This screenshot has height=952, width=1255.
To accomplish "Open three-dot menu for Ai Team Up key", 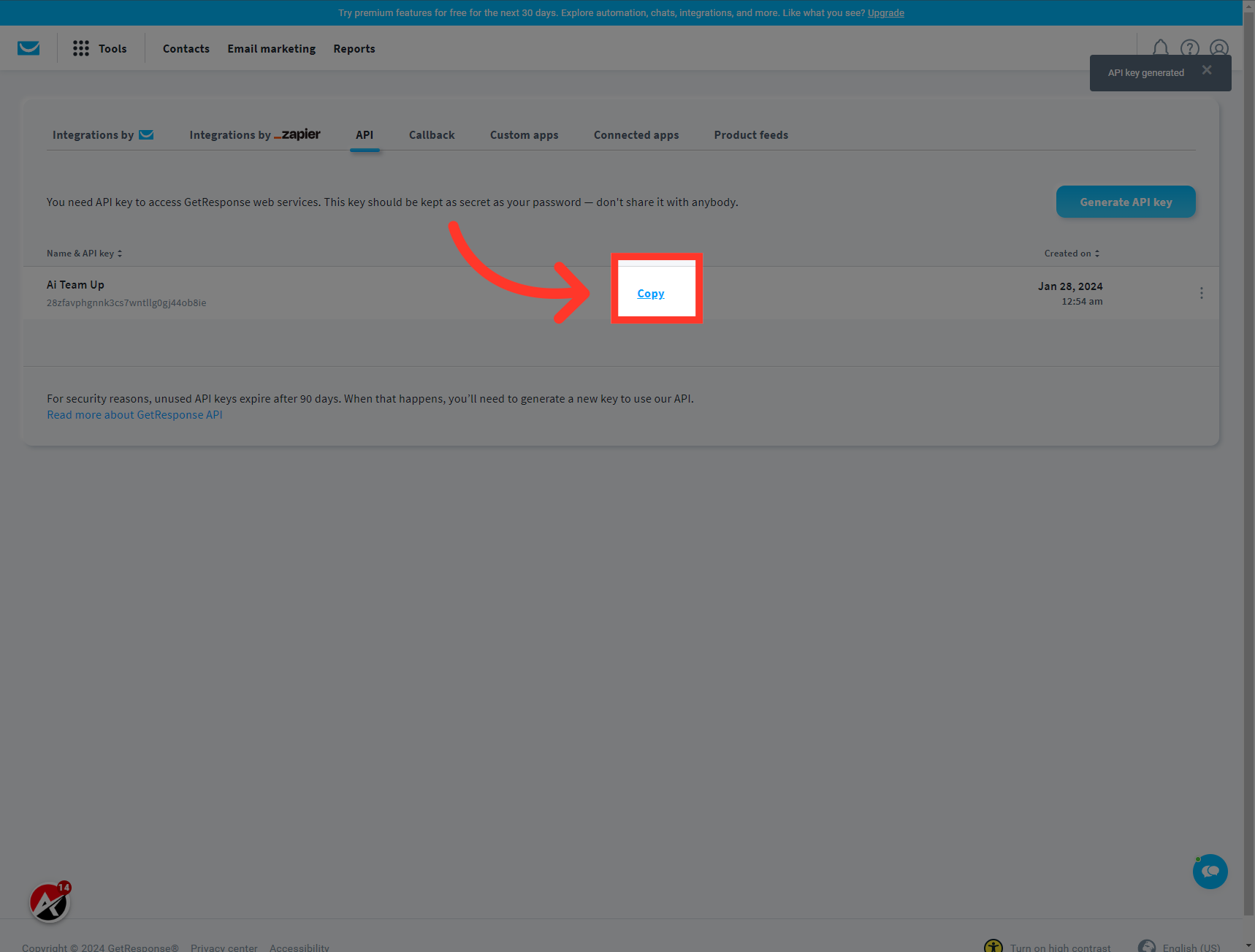I will pyautogui.click(x=1201, y=293).
